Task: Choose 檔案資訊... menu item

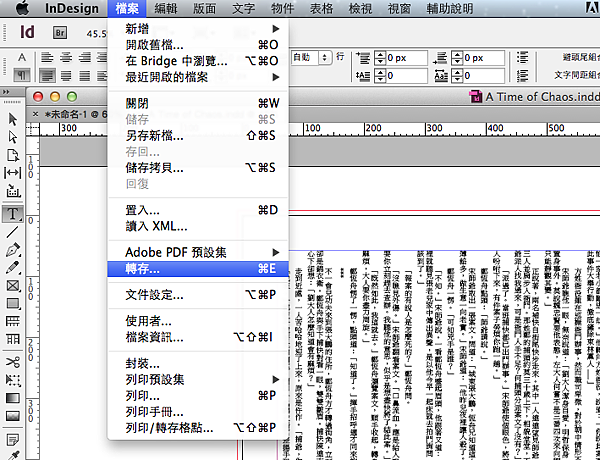Action: tap(197, 338)
